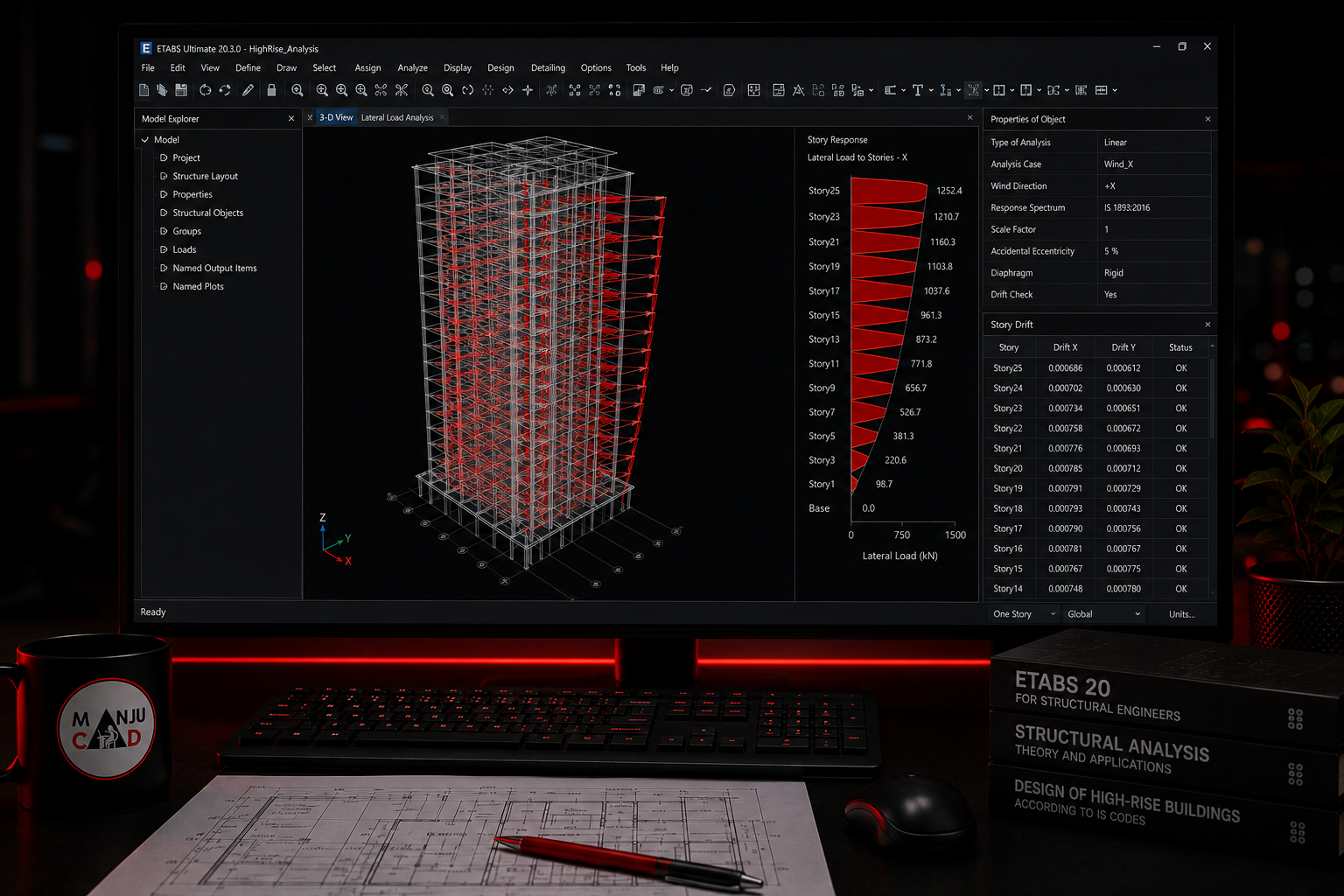Click the Accidental Eccentricity value 5 %

(x=1111, y=251)
